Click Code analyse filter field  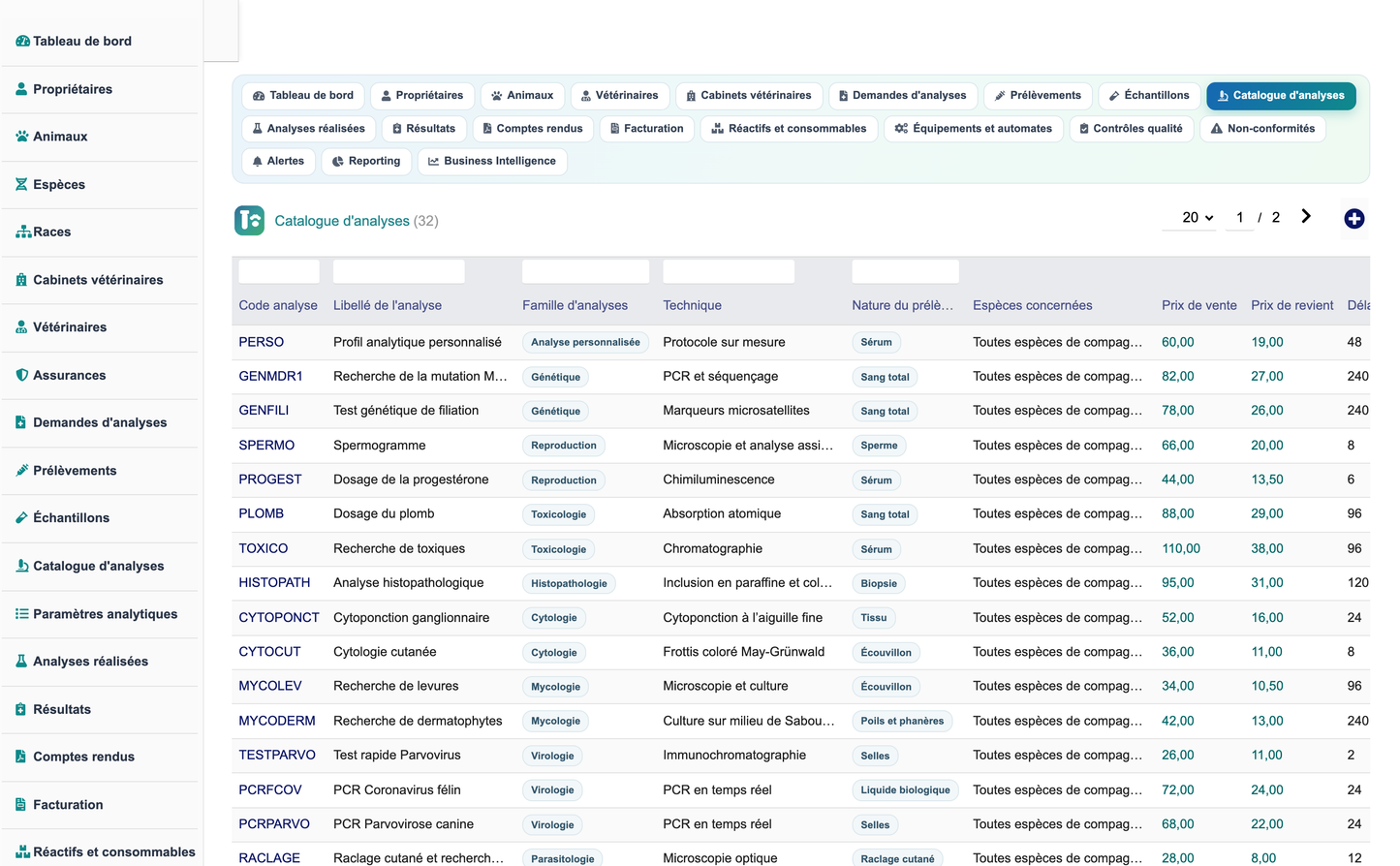click(279, 271)
